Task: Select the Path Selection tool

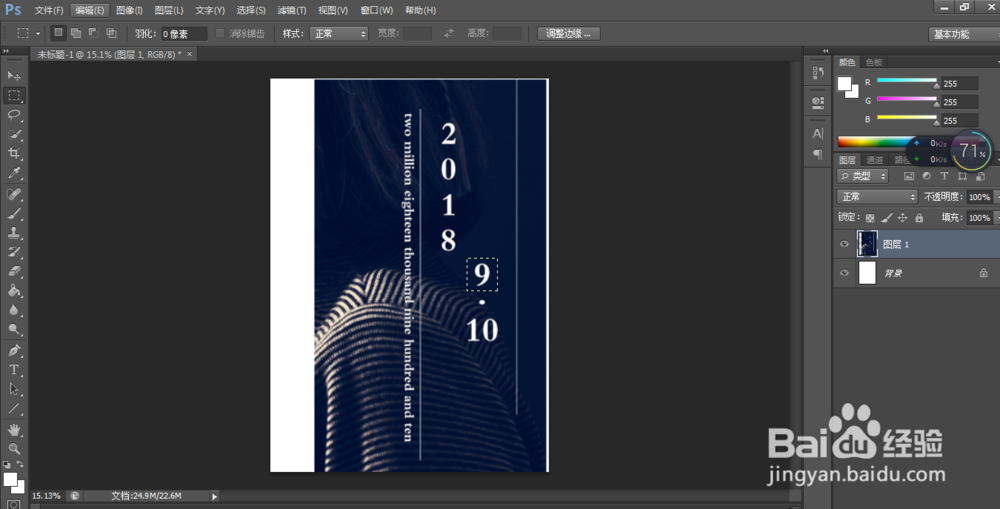Action: click(x=13, y=389)
